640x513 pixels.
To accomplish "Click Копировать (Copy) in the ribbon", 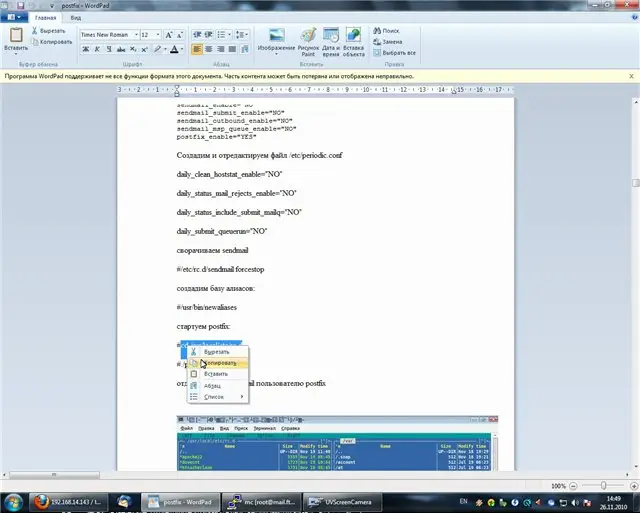I will point(52,42).
